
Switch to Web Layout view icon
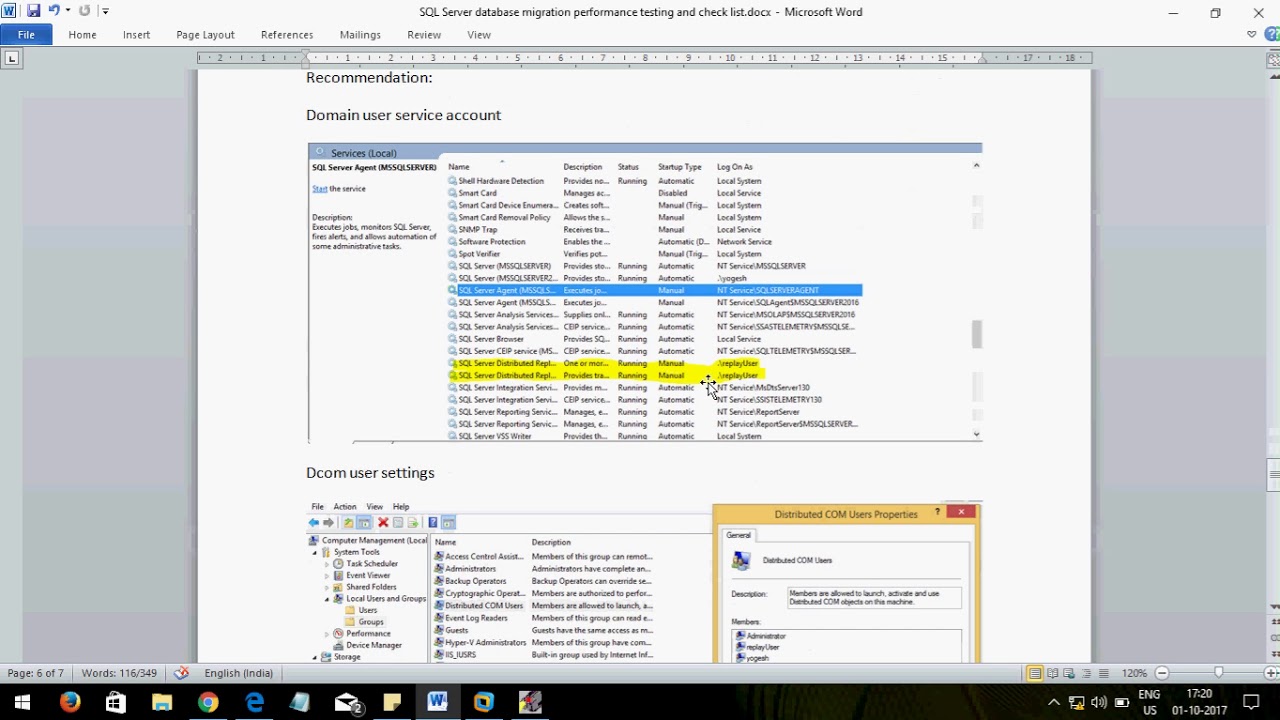(x=1069, y=673)
